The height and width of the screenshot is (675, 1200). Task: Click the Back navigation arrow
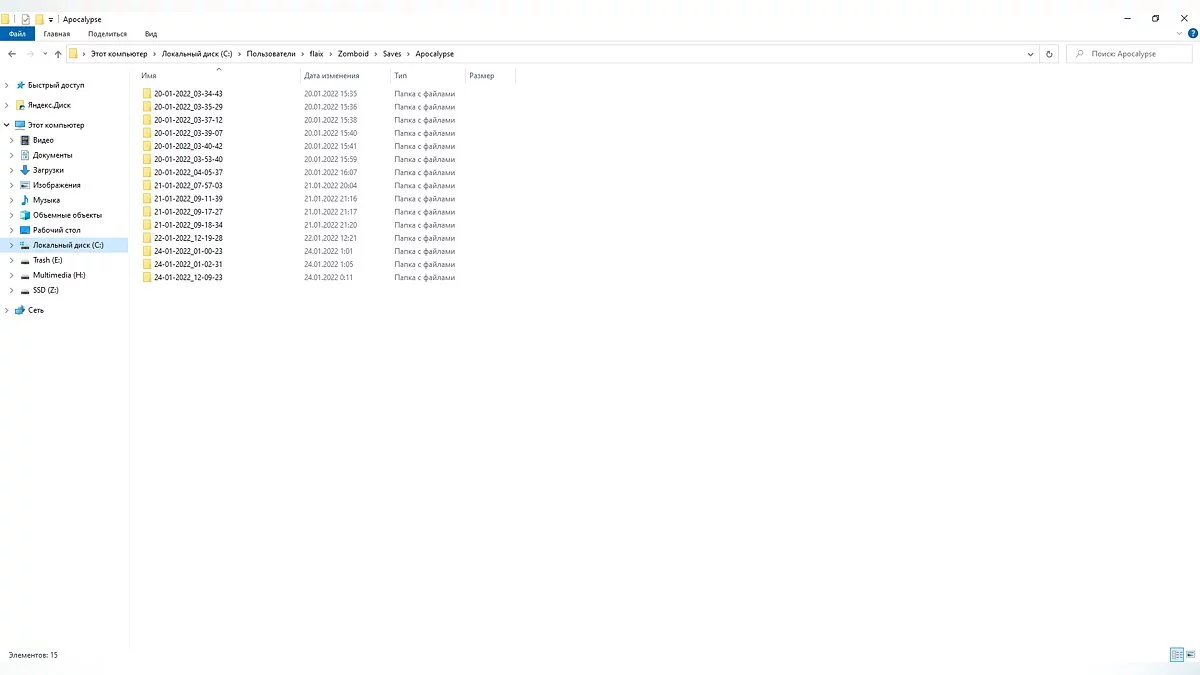12,54
